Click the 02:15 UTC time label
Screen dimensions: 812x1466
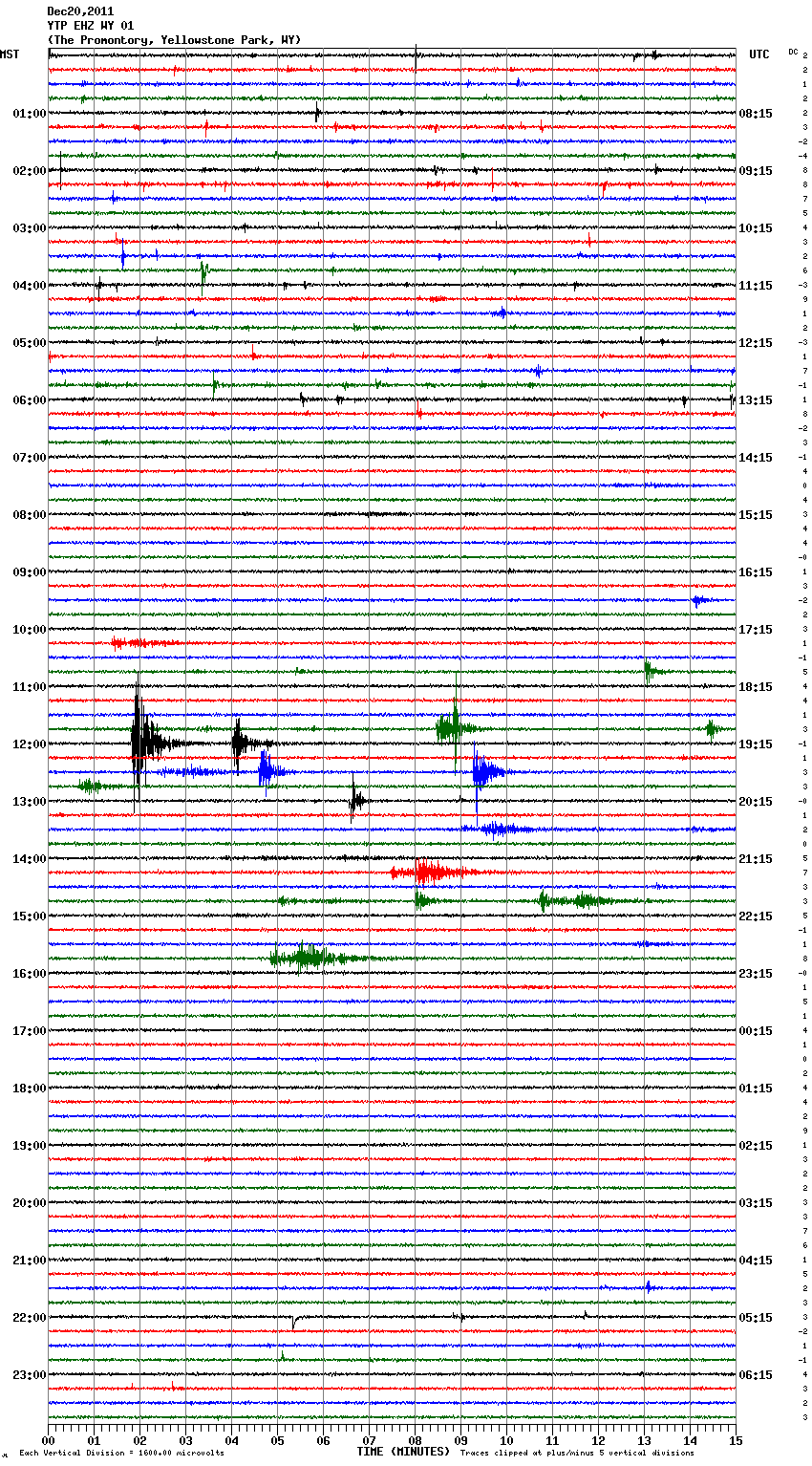(756, 1146)
